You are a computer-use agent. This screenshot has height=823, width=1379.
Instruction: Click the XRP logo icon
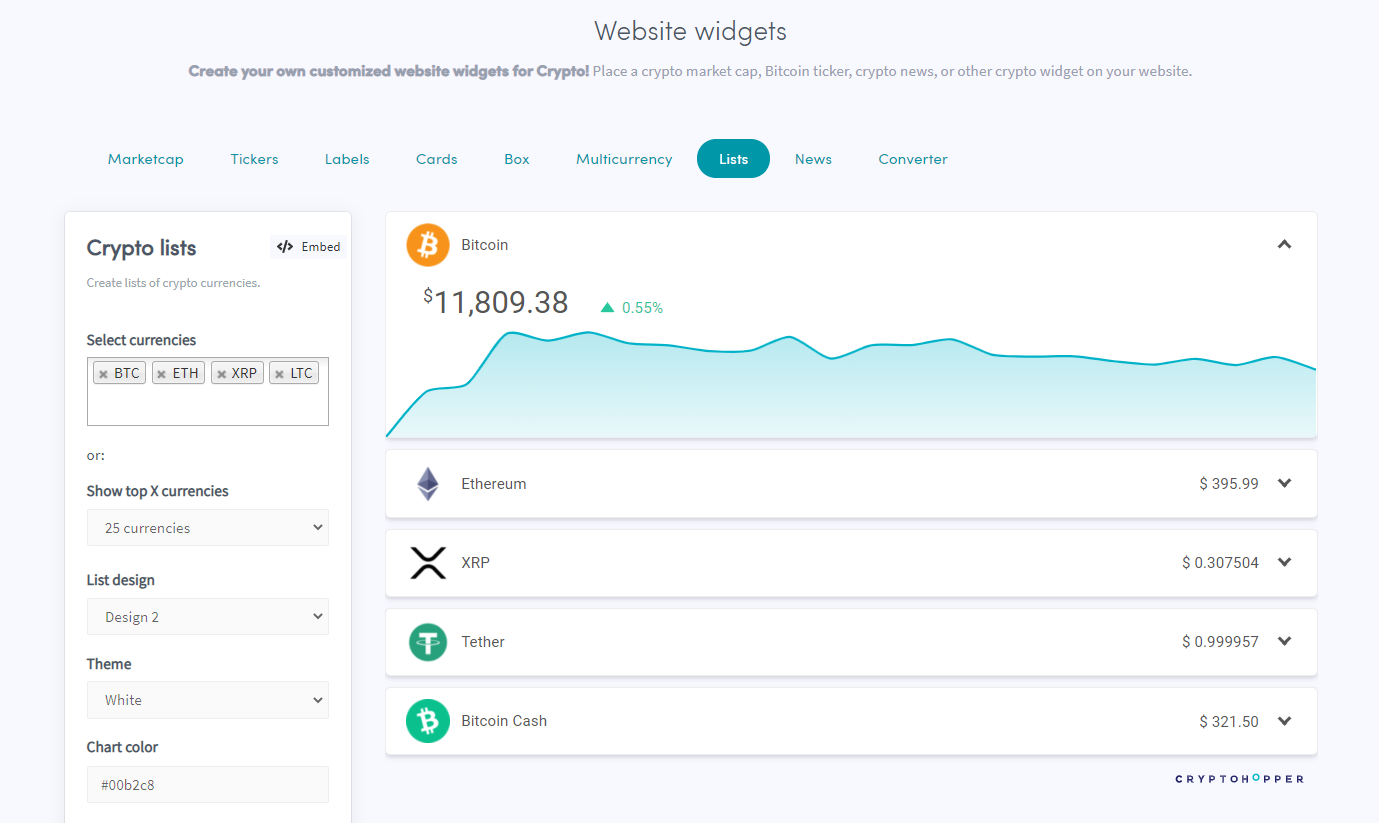tap(428, 563)
